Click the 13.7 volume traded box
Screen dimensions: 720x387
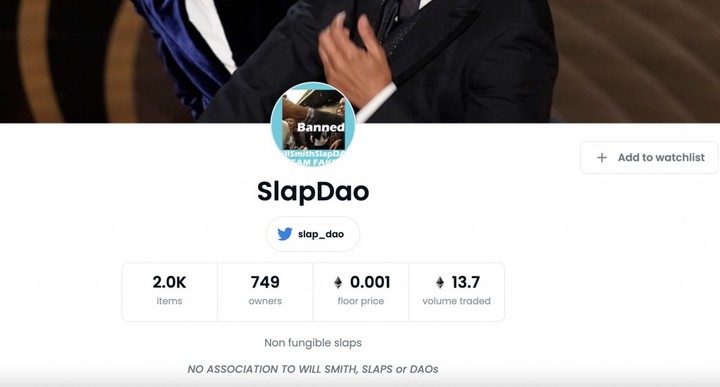(456, 292)
